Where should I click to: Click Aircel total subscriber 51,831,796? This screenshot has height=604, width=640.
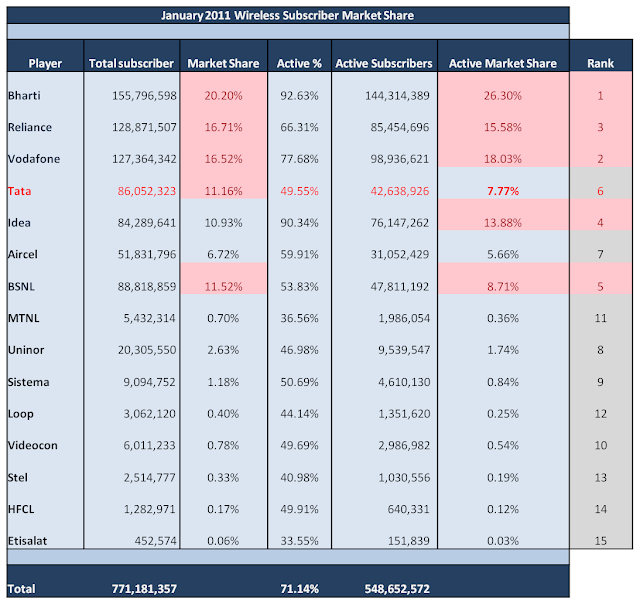click(147, 255)
